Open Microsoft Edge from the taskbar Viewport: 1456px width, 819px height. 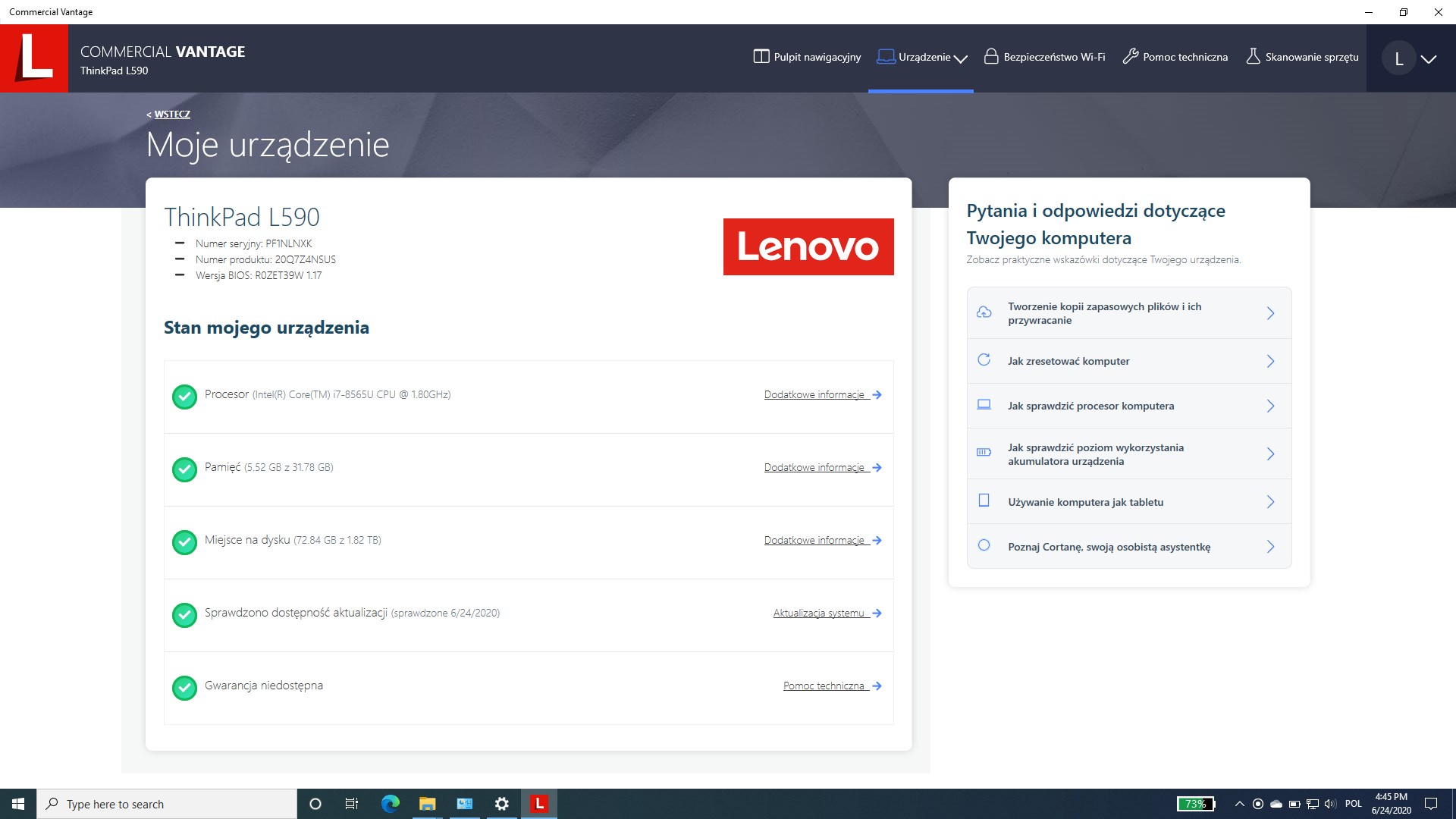click(x=391, y=804)
